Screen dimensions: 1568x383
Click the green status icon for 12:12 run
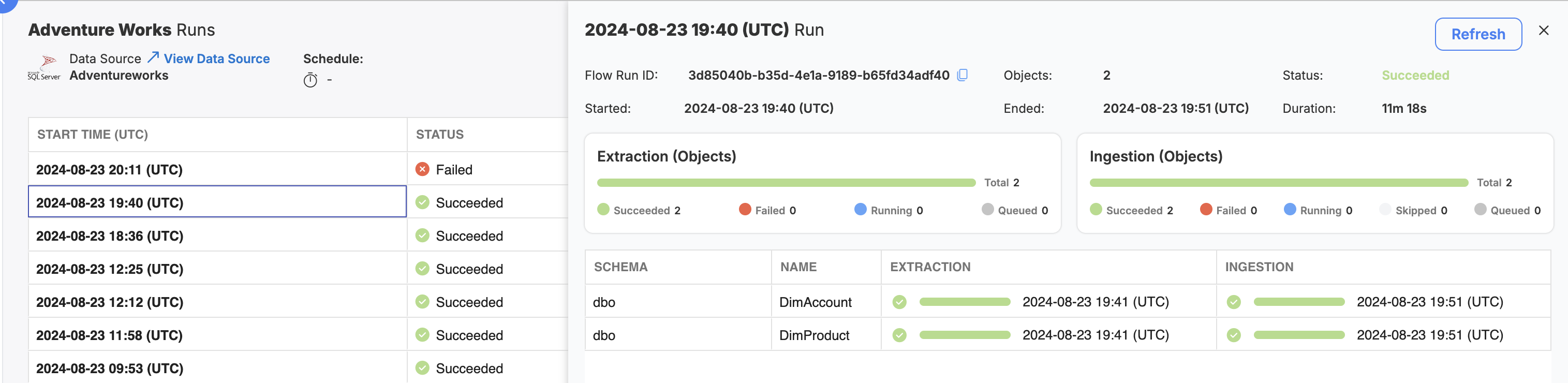[422, 302]
